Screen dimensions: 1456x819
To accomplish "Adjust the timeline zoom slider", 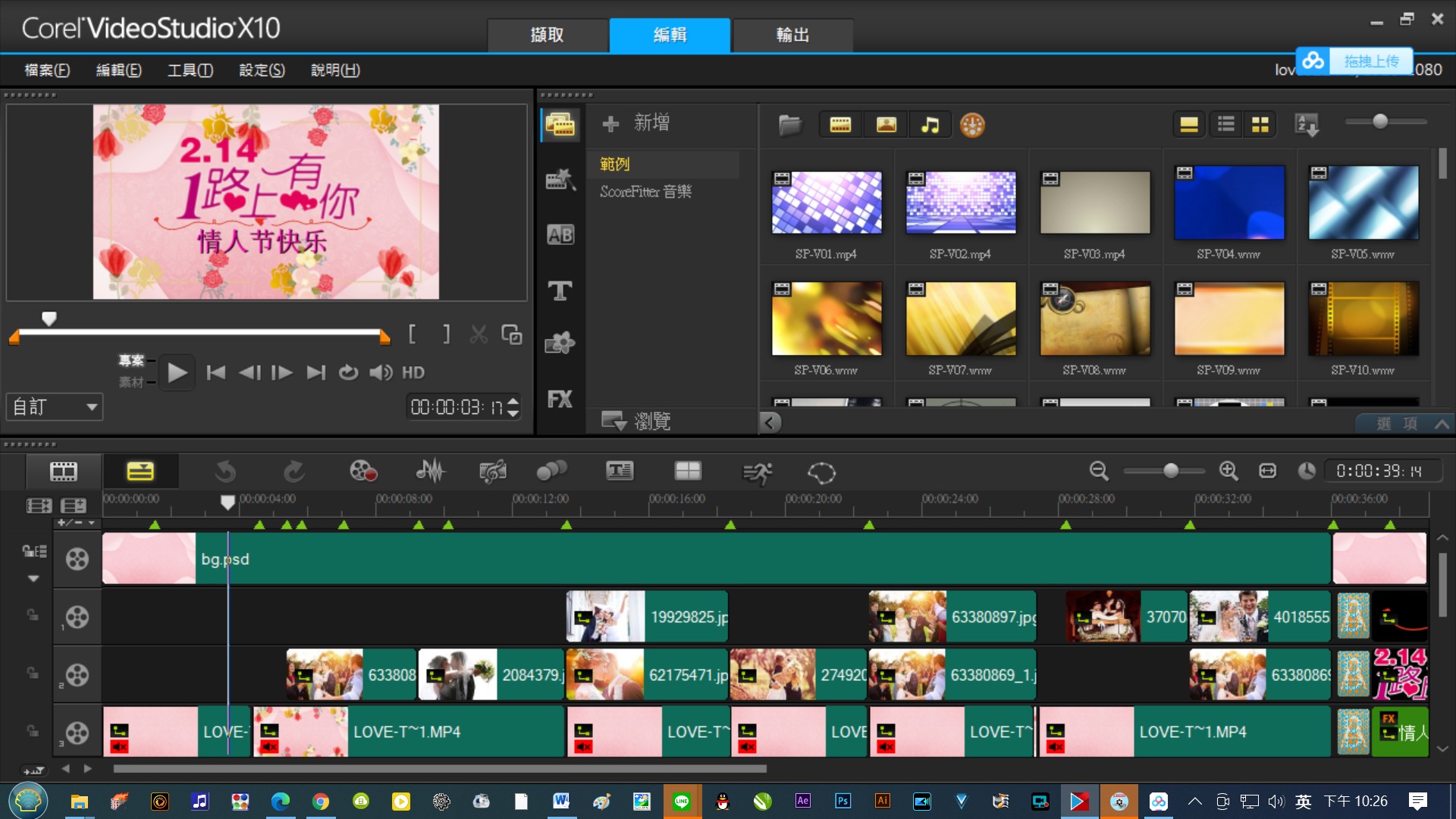I will [x=1171, y=471].
